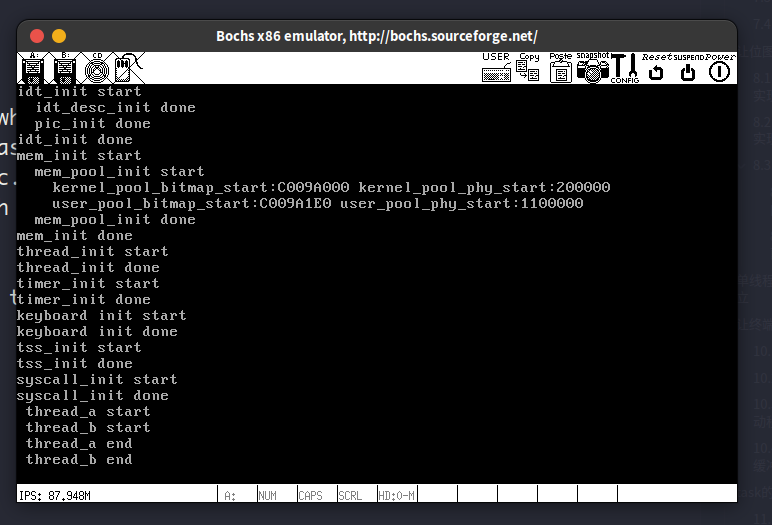Click the Copy screen text icon
This screenshot has height=525, width=772.
point(528,68)
